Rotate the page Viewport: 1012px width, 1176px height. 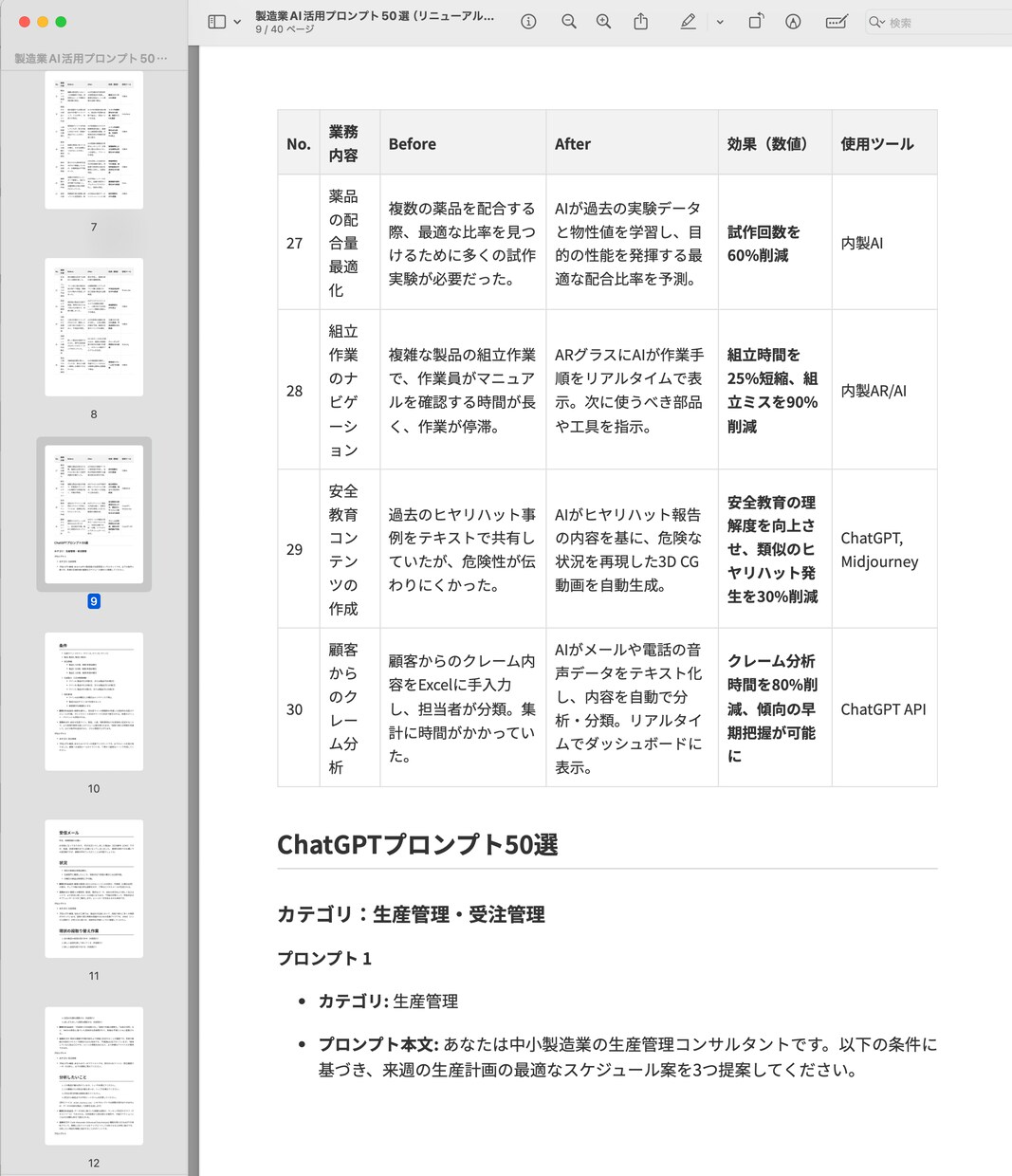click(756, 21)
